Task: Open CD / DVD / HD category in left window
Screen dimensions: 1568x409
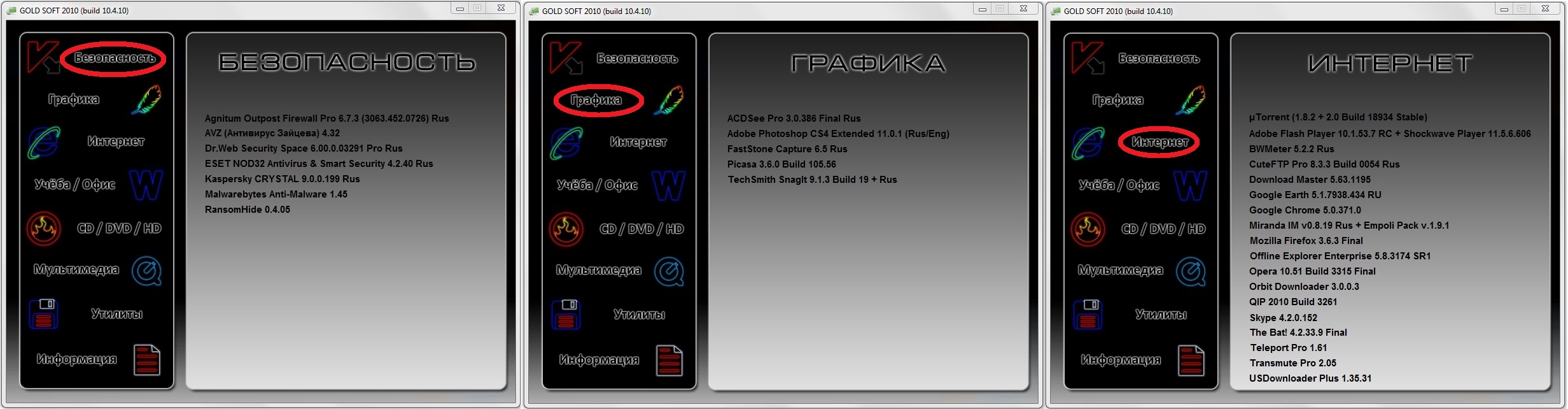Action: [x=119, y=228]
